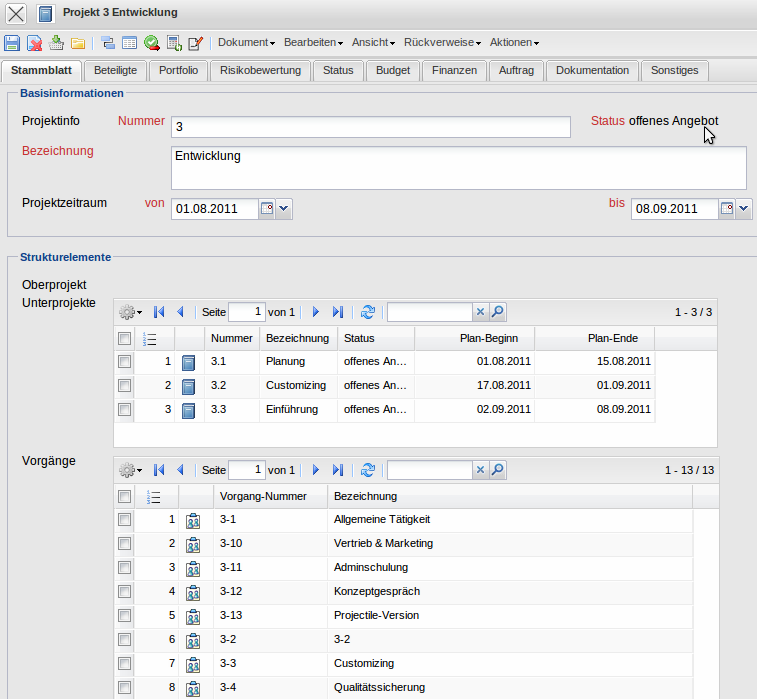757x700 pixels.
Task: Refresh the Unterprojekte table
Action: pyautogui.click(x=368, y=313)
